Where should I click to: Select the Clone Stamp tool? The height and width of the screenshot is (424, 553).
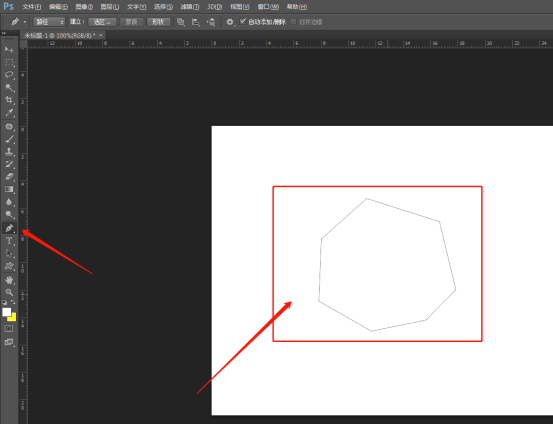(x=9, y=151)
